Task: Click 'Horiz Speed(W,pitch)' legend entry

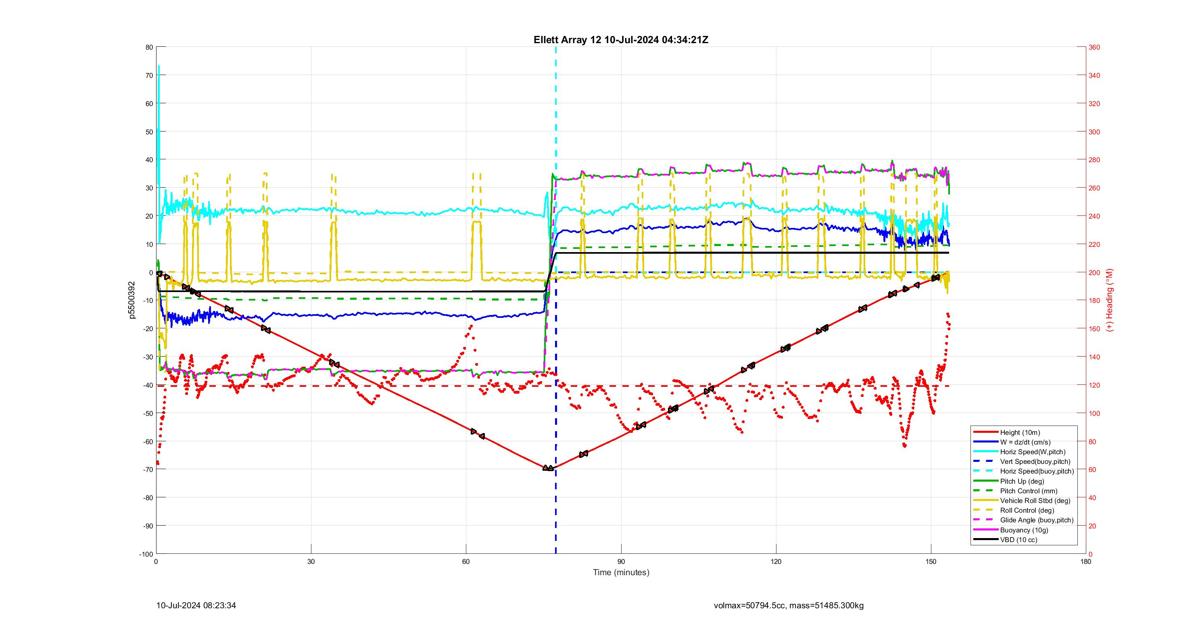Action: pos(1035,450)
